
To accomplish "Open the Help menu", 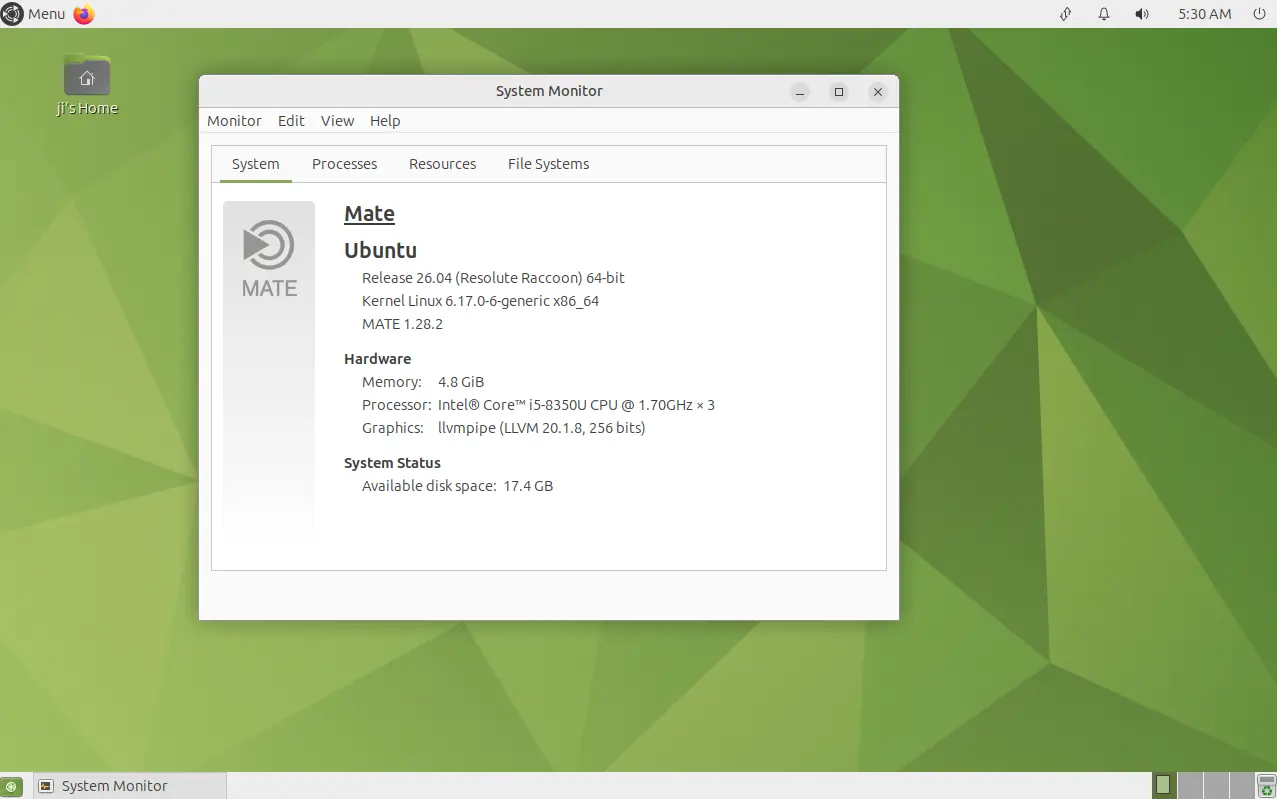I will tap(385, 121).
